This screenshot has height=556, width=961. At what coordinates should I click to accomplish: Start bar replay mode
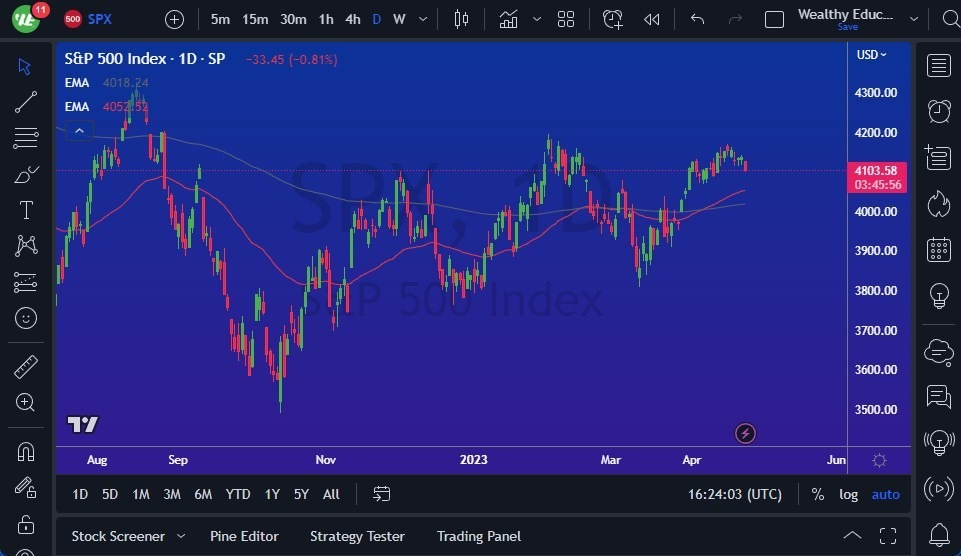click(651, 20)
